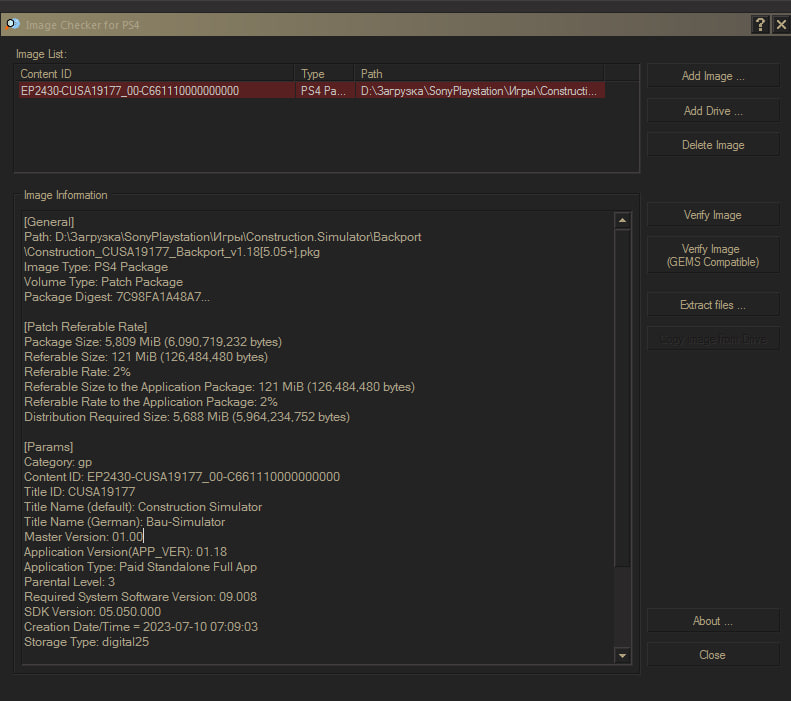Click the Close button at bottom right

coord(713,655)
